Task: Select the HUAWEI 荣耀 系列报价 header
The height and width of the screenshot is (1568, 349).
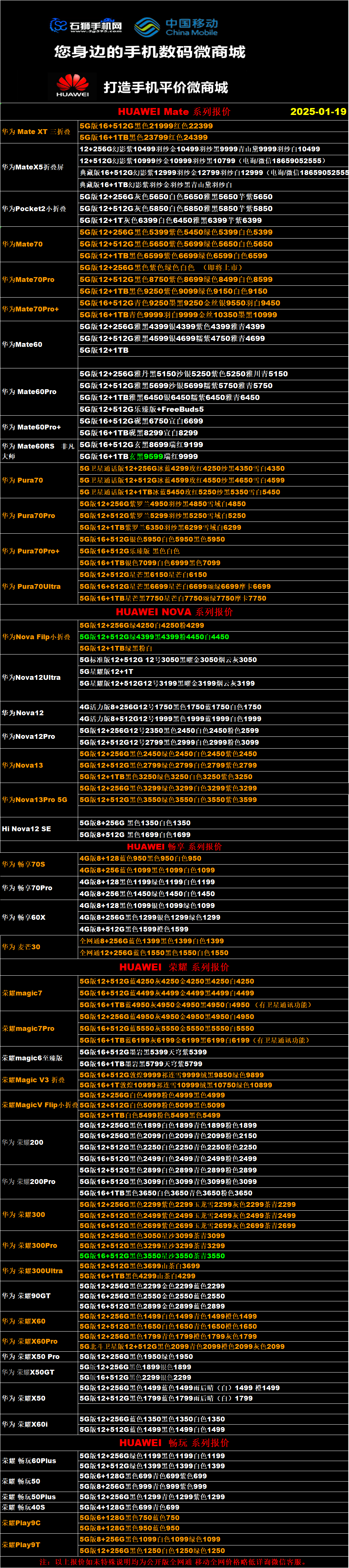Action: pos(174,967)
